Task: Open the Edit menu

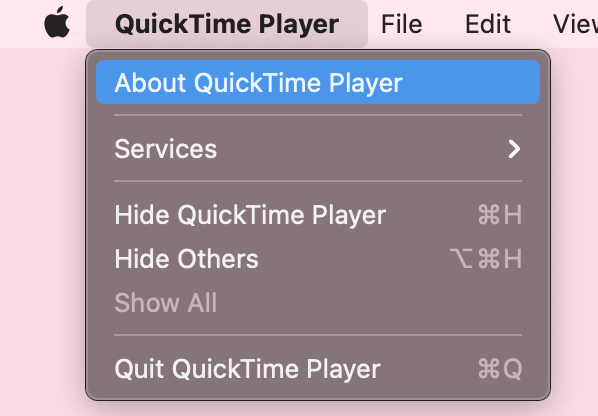Action: click(x=488, y=24)
